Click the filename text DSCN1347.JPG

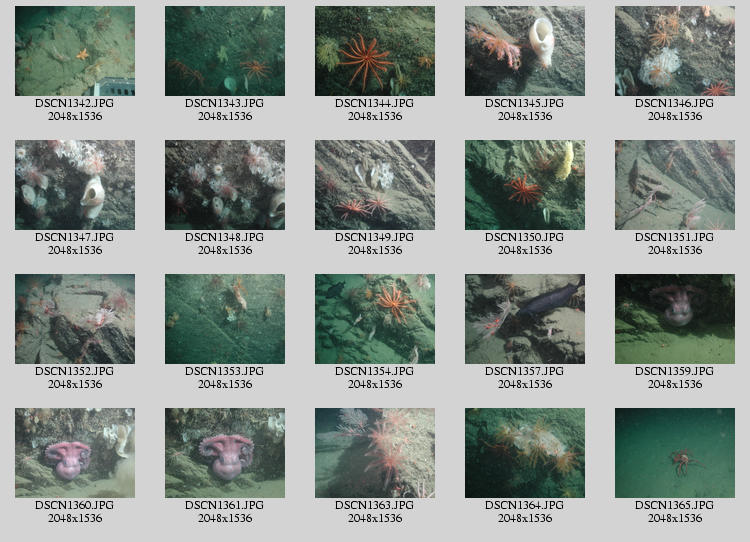pos(75,237)
